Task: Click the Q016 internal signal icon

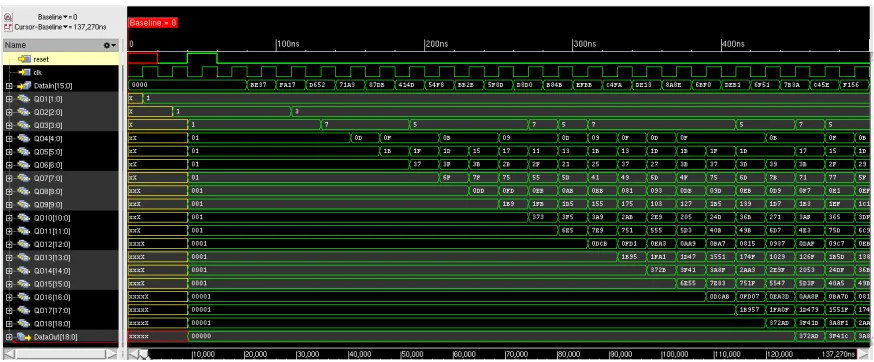Action: 23,297
